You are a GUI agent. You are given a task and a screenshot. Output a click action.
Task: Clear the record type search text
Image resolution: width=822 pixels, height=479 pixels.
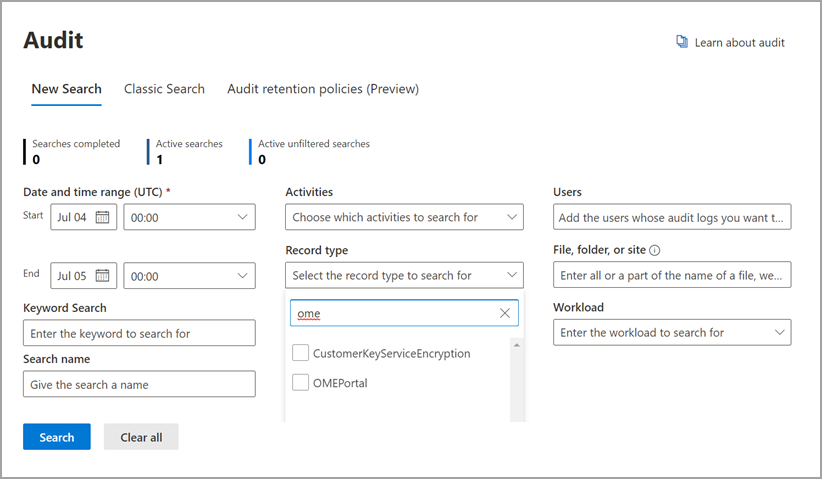[505, 314]
